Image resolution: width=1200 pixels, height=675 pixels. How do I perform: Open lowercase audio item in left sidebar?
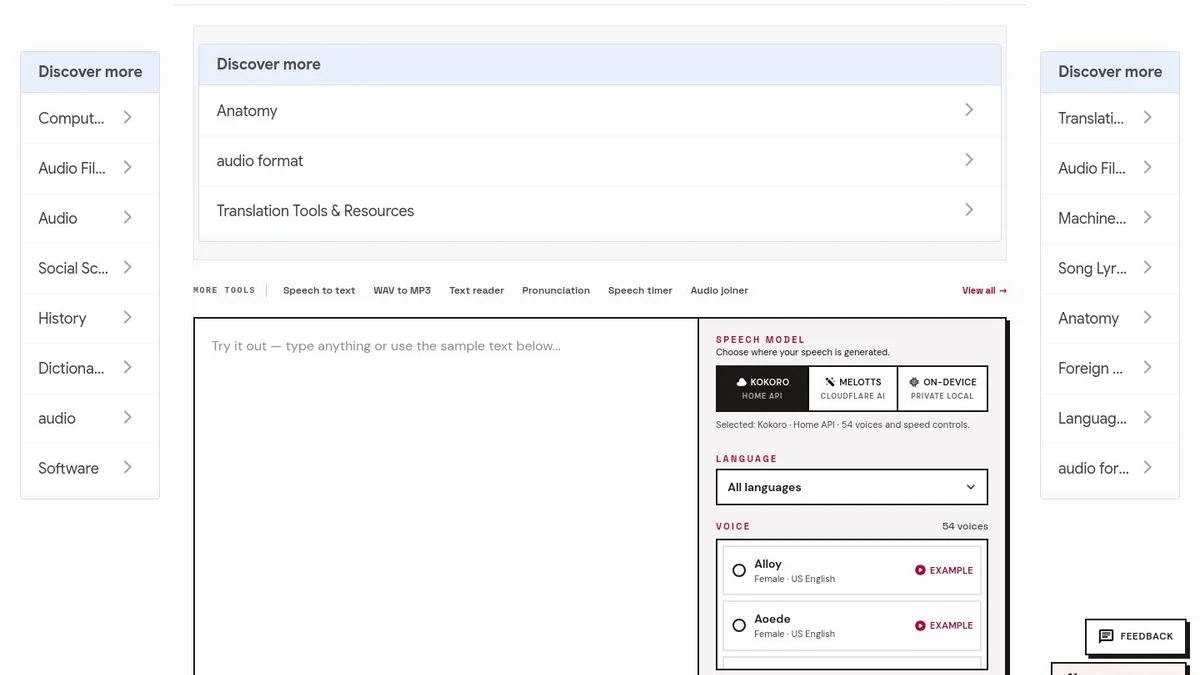click(90, 418)
